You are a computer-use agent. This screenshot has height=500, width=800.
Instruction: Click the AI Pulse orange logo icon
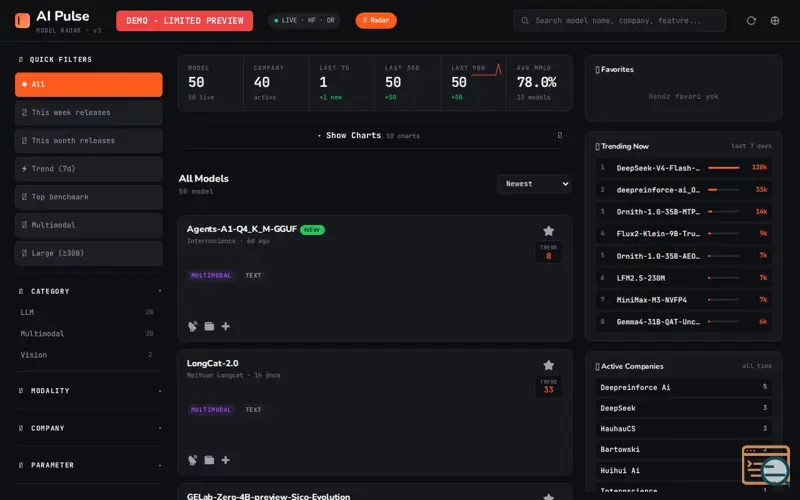point(22,20)
